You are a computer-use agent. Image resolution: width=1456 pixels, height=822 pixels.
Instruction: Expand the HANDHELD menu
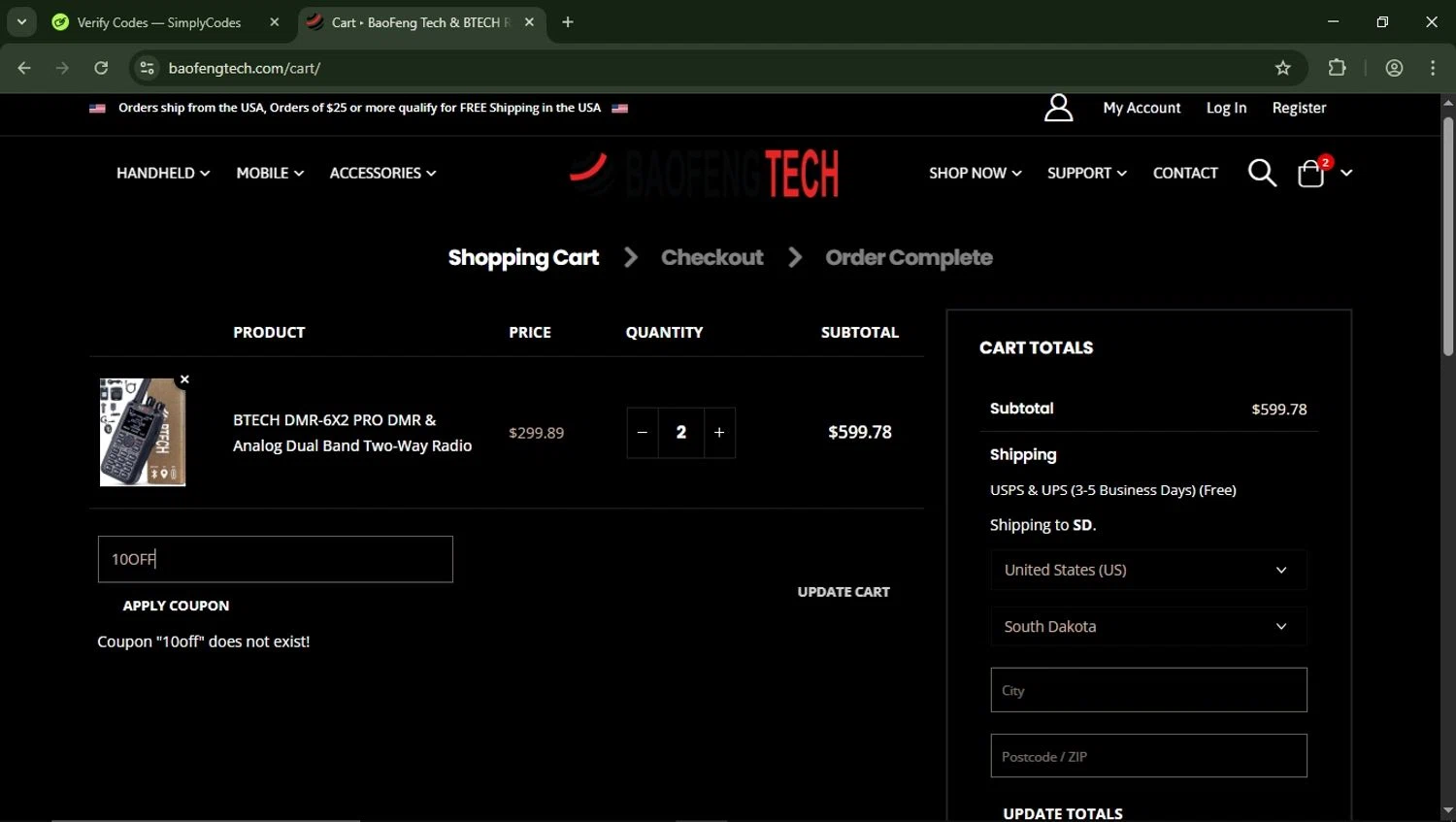coord(163,173)
